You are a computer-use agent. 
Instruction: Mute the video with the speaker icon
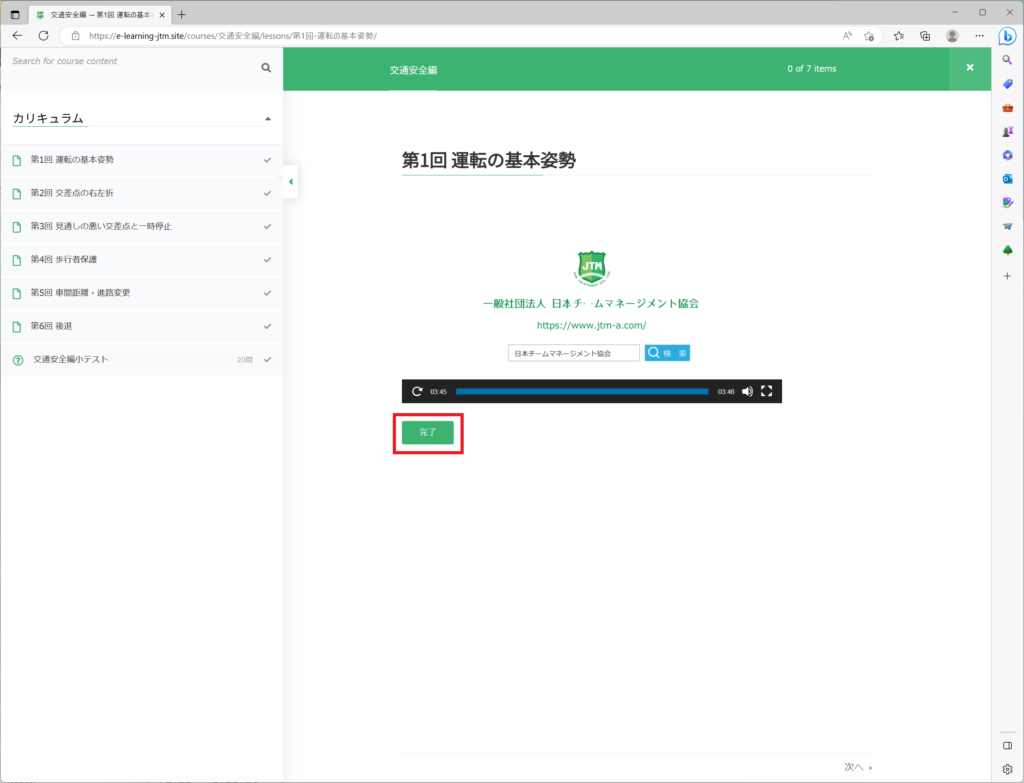click(747, 391)
